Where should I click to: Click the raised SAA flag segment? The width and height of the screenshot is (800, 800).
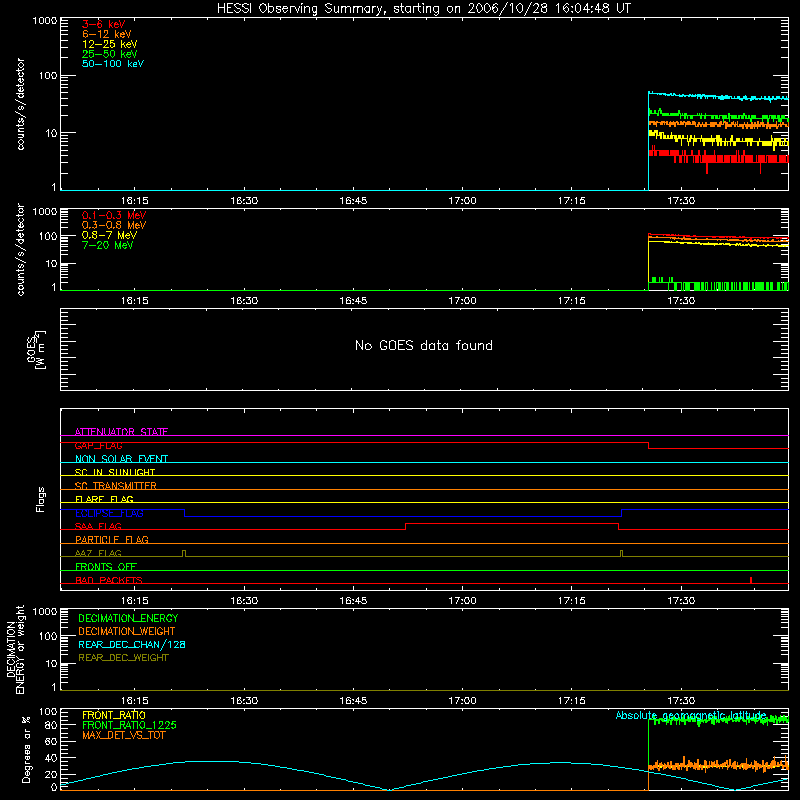[x=512, y=523]
